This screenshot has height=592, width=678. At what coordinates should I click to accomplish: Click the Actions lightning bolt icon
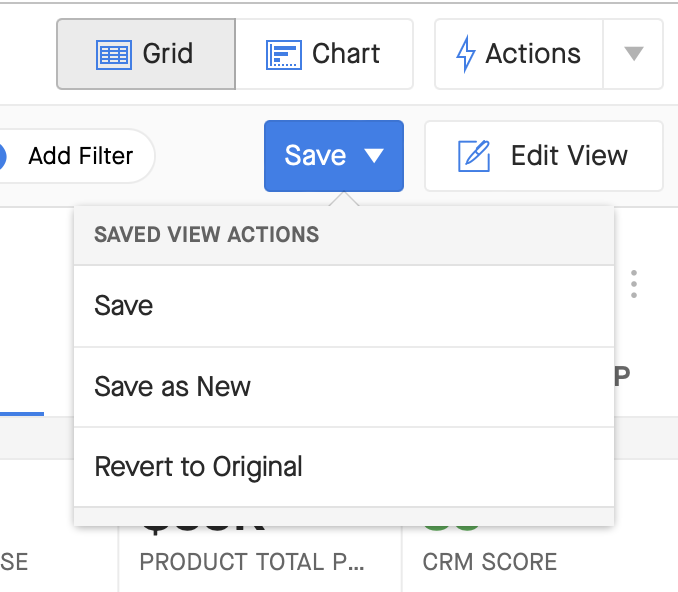(466, 54)
